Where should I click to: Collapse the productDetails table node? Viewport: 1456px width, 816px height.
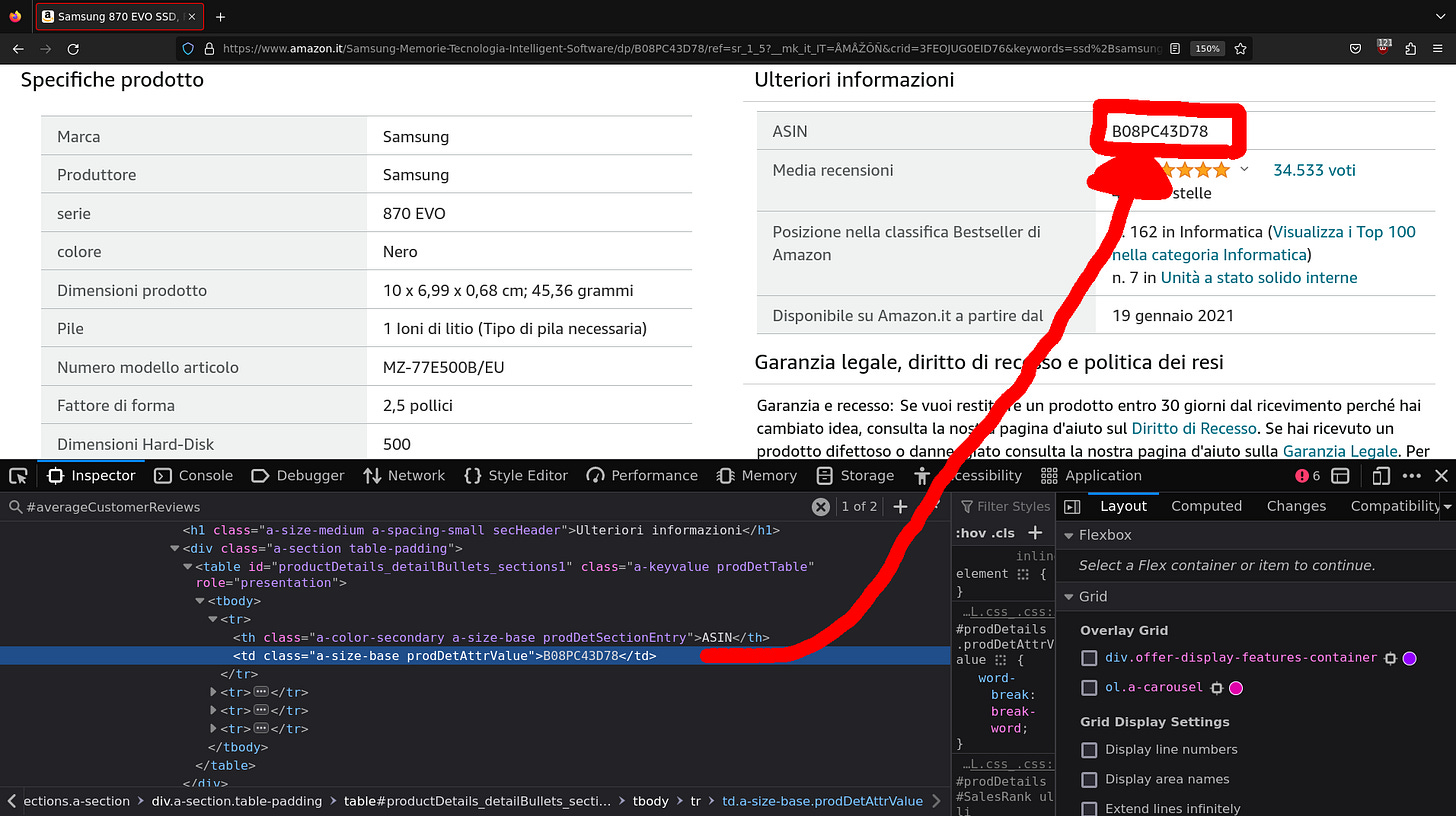pos(187,567)
